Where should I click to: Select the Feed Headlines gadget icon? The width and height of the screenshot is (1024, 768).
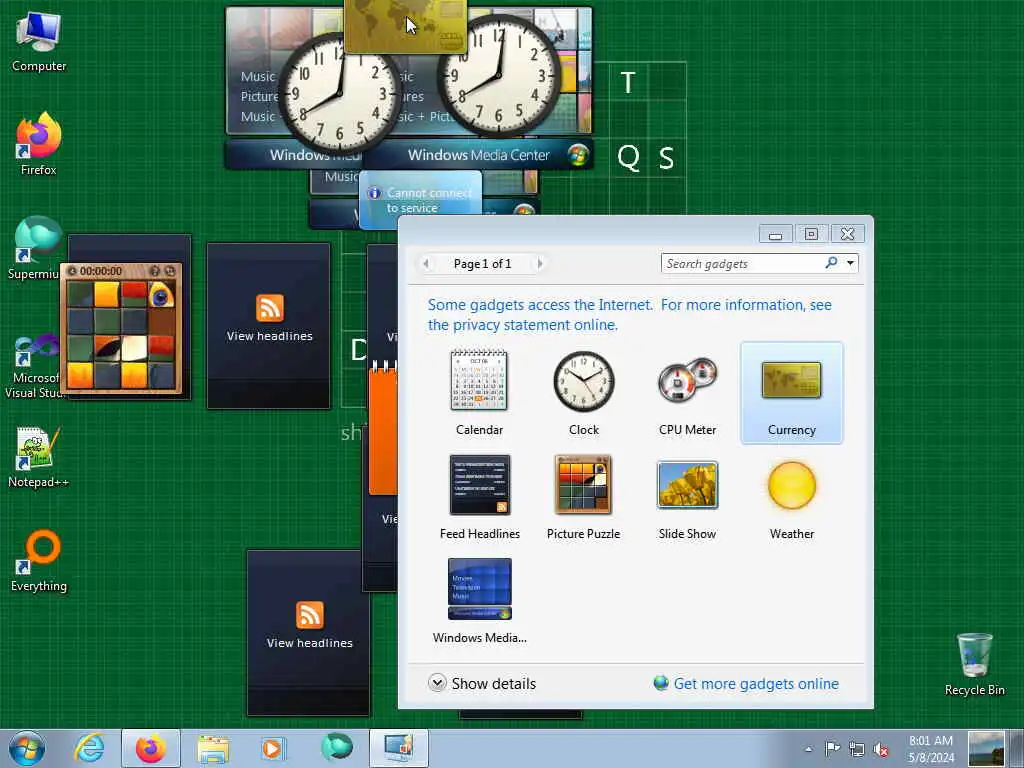(x=480, y=485)
